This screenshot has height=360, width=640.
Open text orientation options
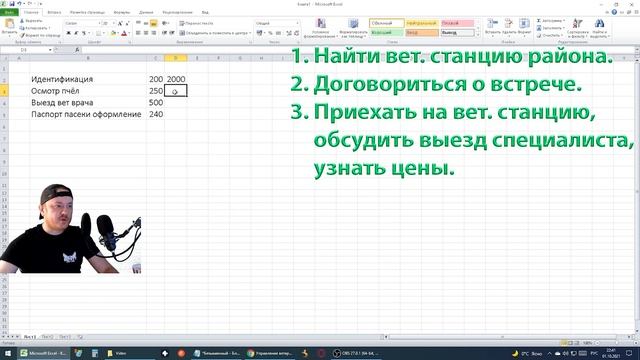pos(165,23)
